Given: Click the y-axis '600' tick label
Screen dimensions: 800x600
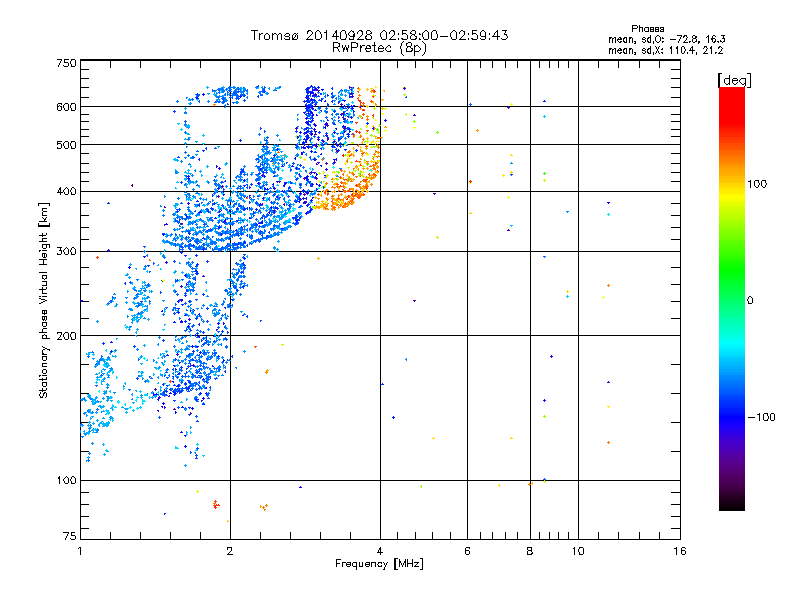Looking at the screenshot, I should click(66, 107).
